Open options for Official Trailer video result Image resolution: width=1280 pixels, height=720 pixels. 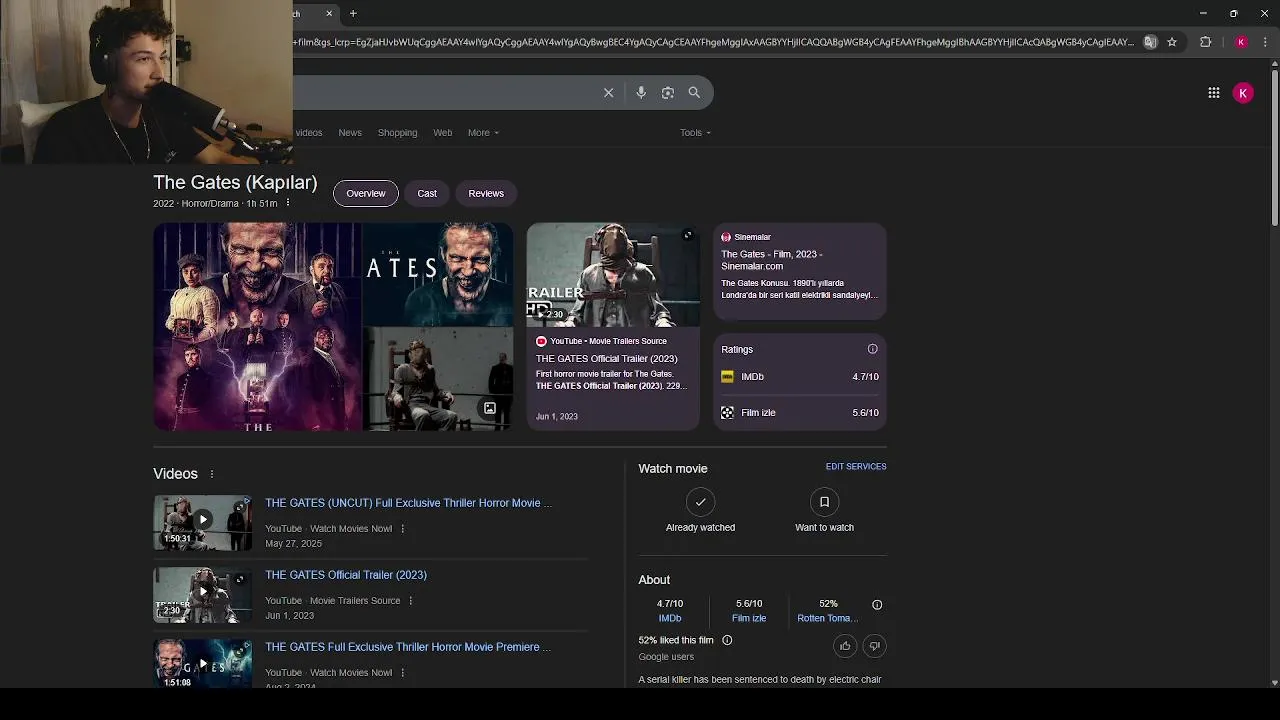411,601
